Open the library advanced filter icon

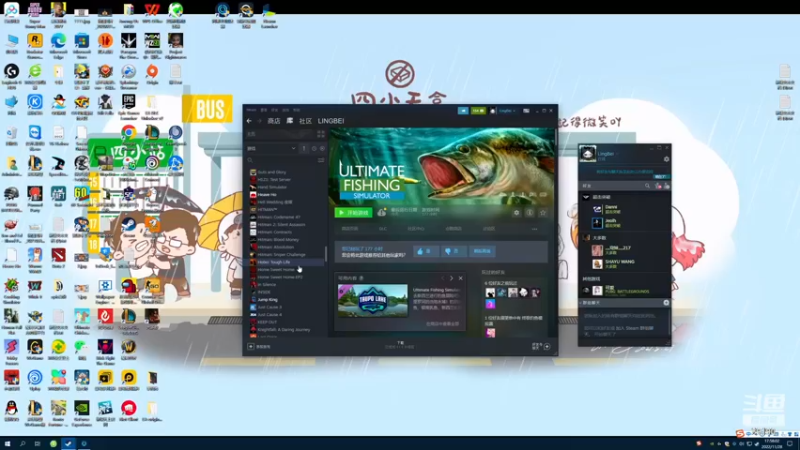pos(321,160)
